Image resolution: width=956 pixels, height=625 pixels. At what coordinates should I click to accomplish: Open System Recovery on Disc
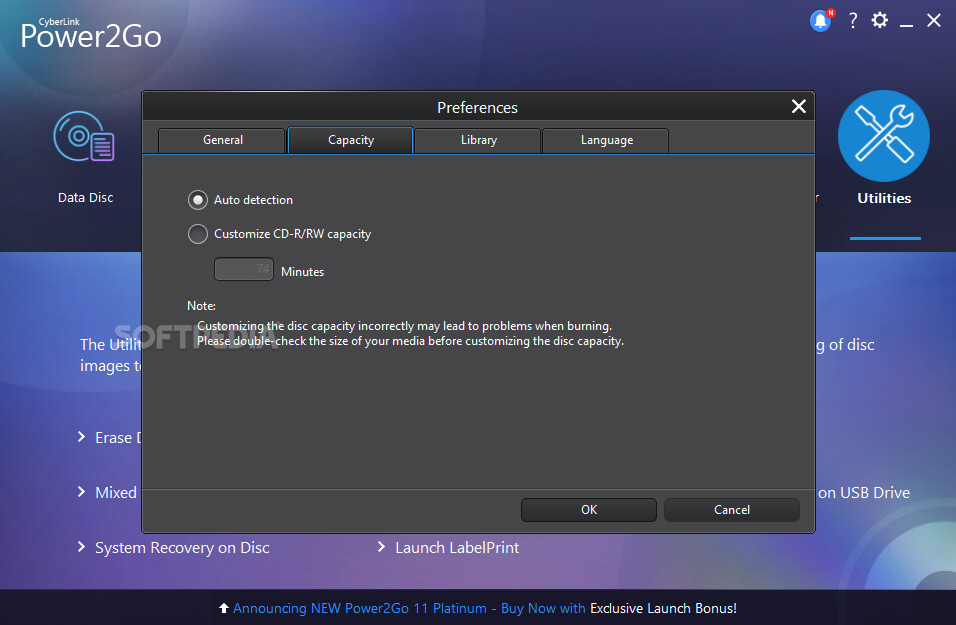click(182, 548)
